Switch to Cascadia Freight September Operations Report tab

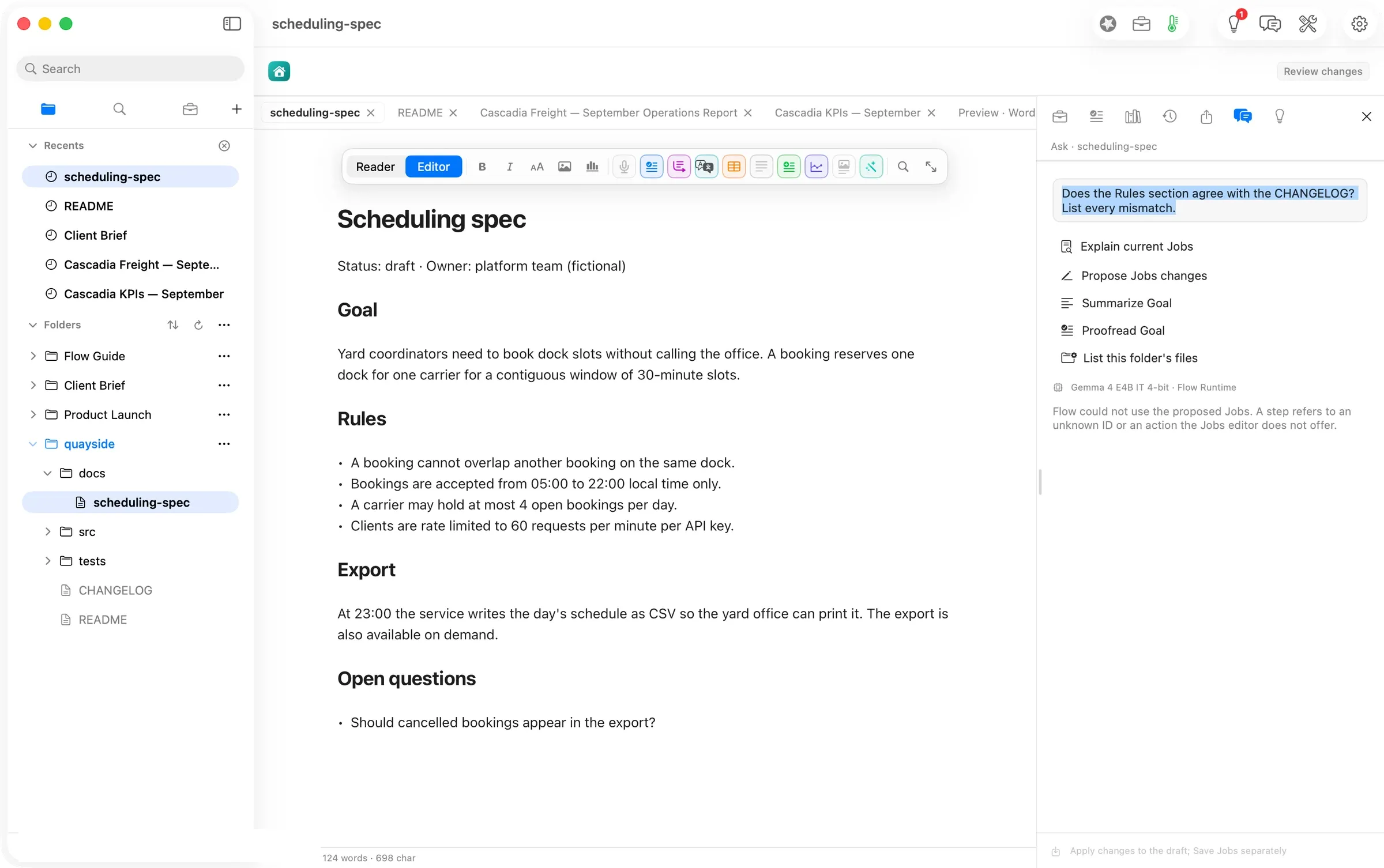coord(608,113)
